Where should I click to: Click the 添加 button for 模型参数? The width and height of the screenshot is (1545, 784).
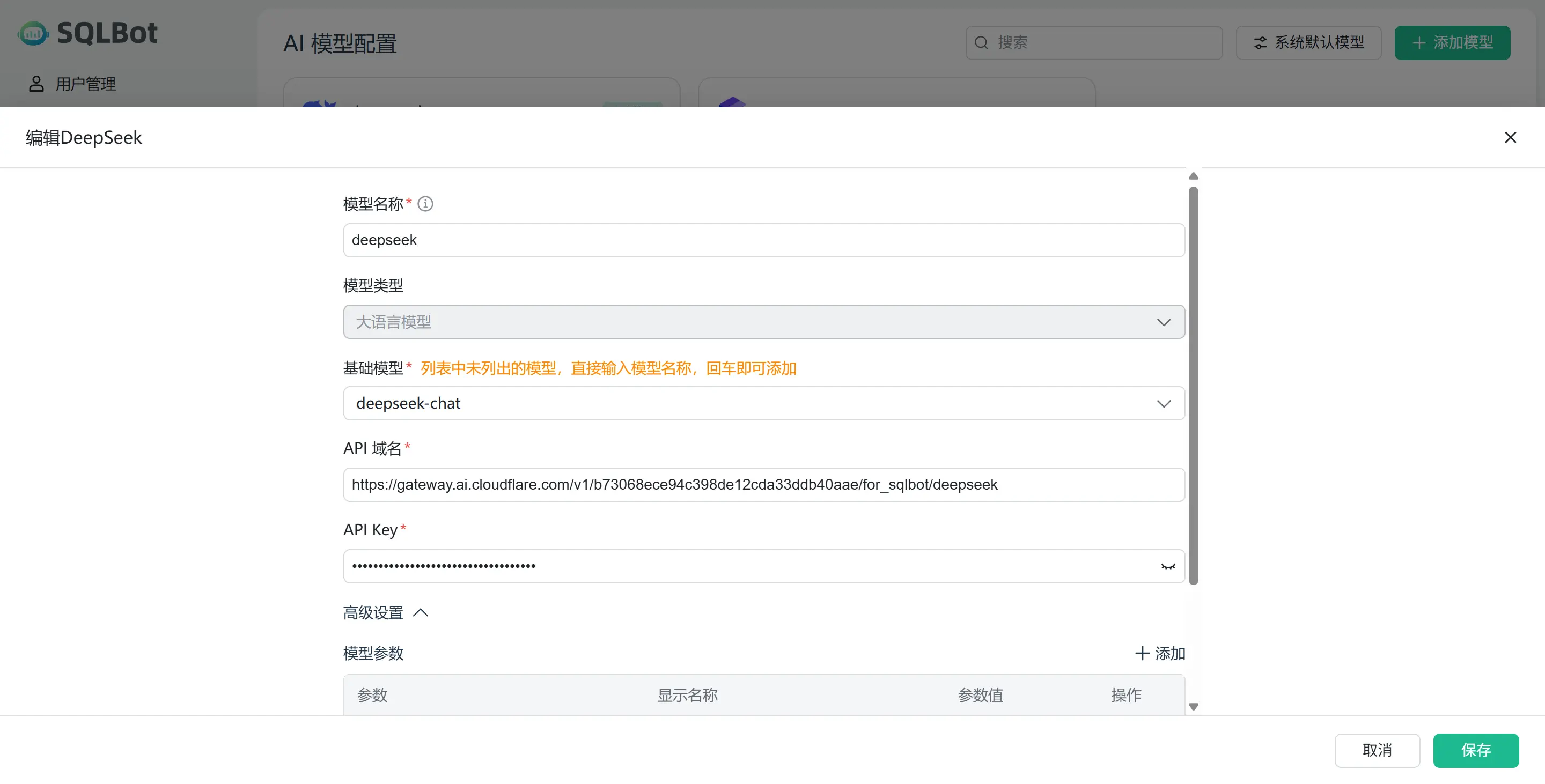coord(1160,653)
